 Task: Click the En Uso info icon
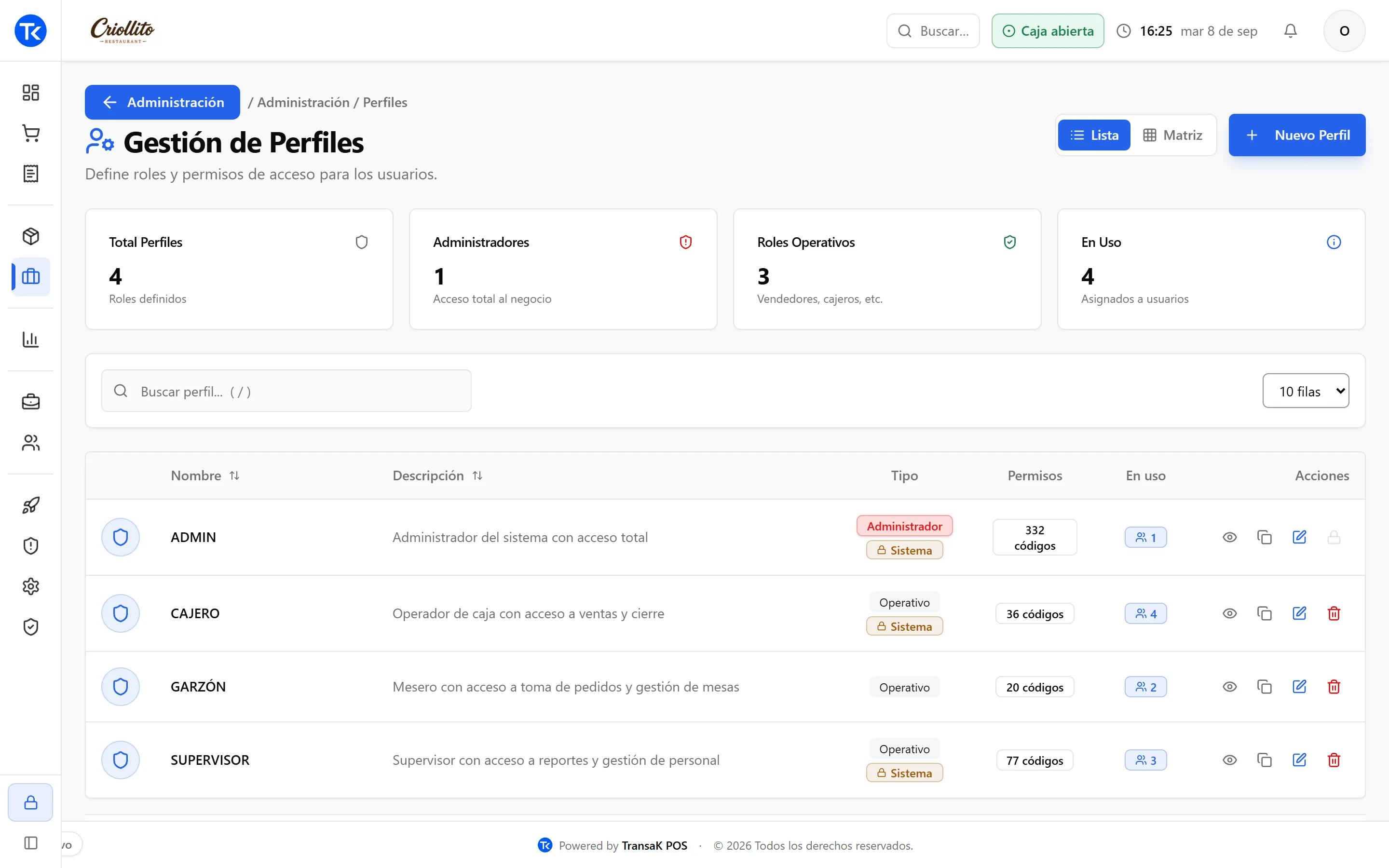[x=1334, y=242]
